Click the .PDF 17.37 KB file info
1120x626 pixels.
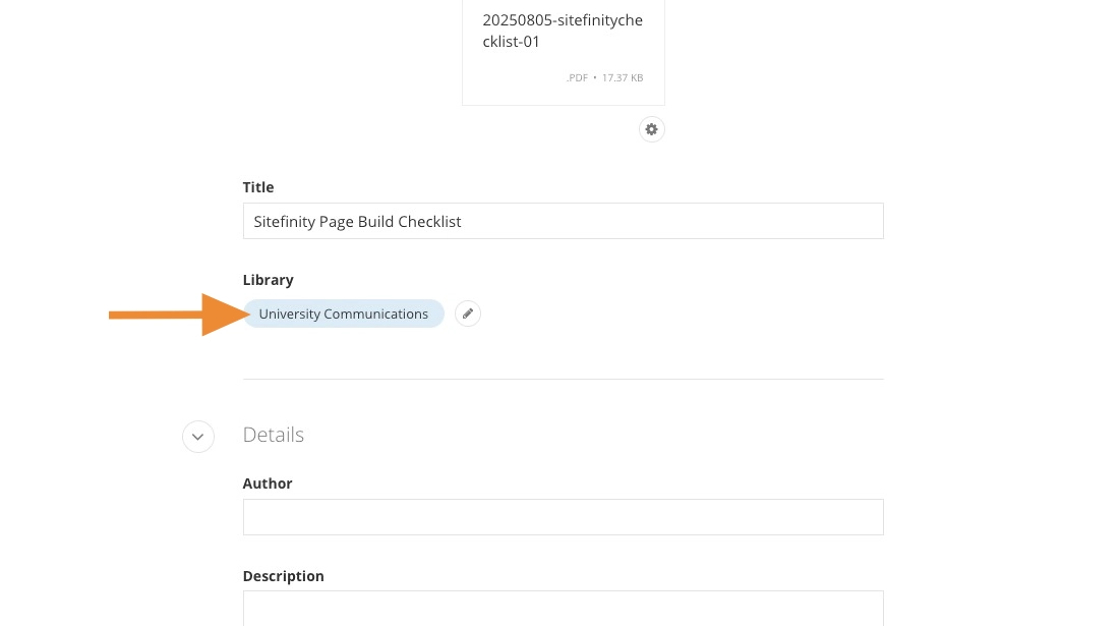point(604,78)
